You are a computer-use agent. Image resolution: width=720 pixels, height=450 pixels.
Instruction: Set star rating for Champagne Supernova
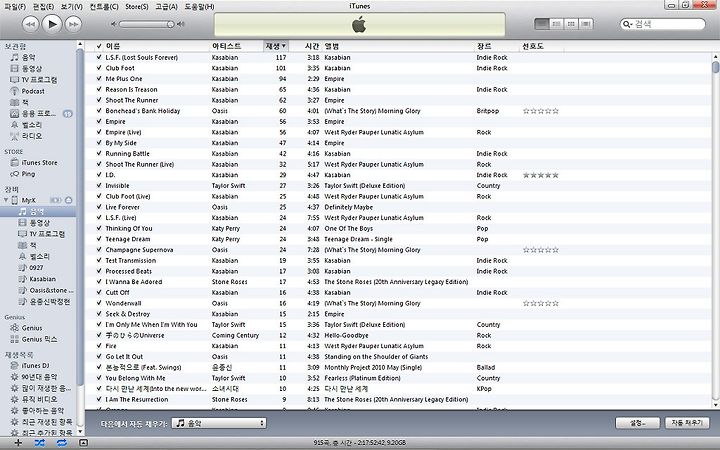point(541,250)
